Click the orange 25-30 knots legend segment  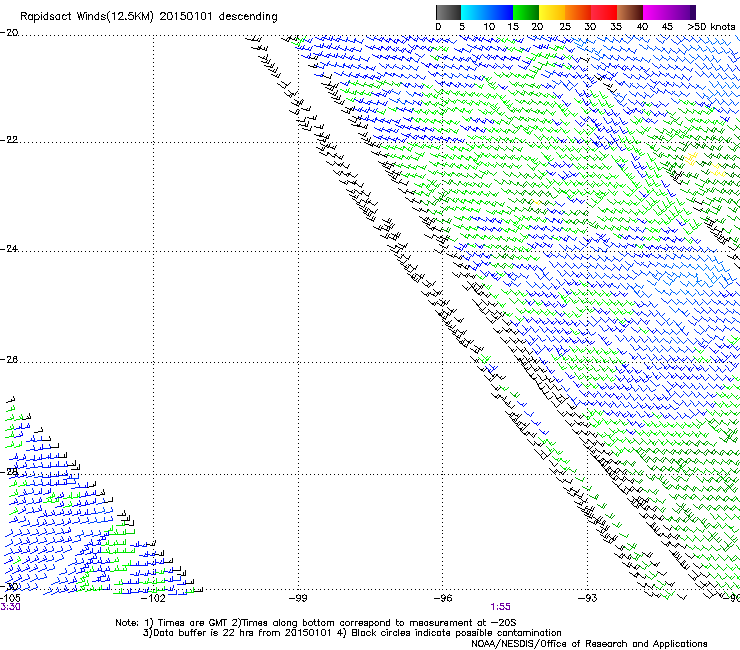578,12
